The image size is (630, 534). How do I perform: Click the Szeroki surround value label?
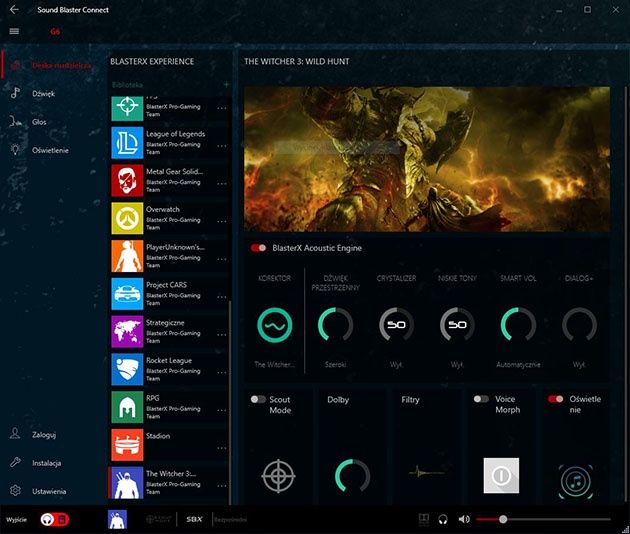[335, 364]
